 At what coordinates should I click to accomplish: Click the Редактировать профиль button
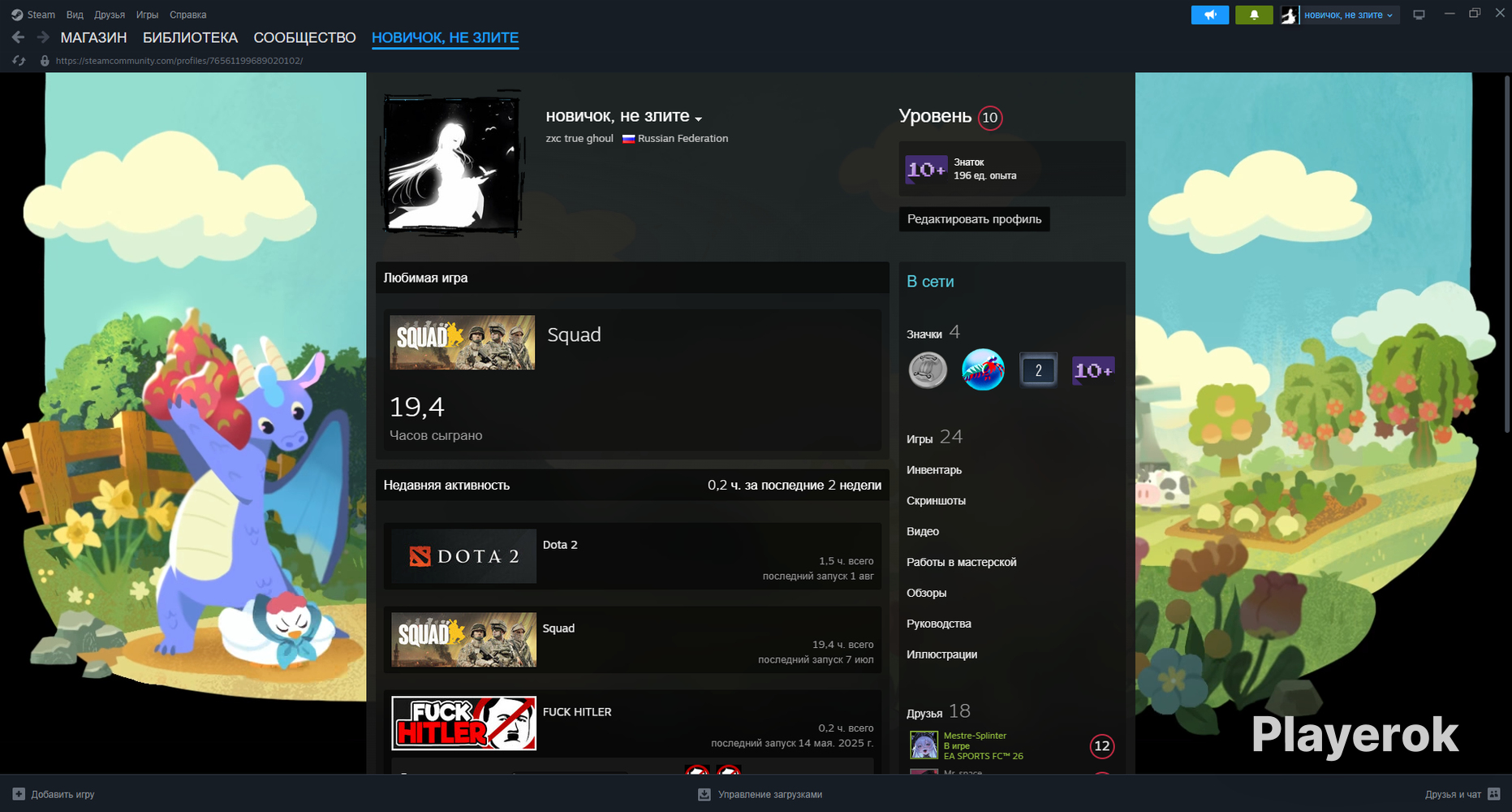pyautogui.click(x=974, y=219)
